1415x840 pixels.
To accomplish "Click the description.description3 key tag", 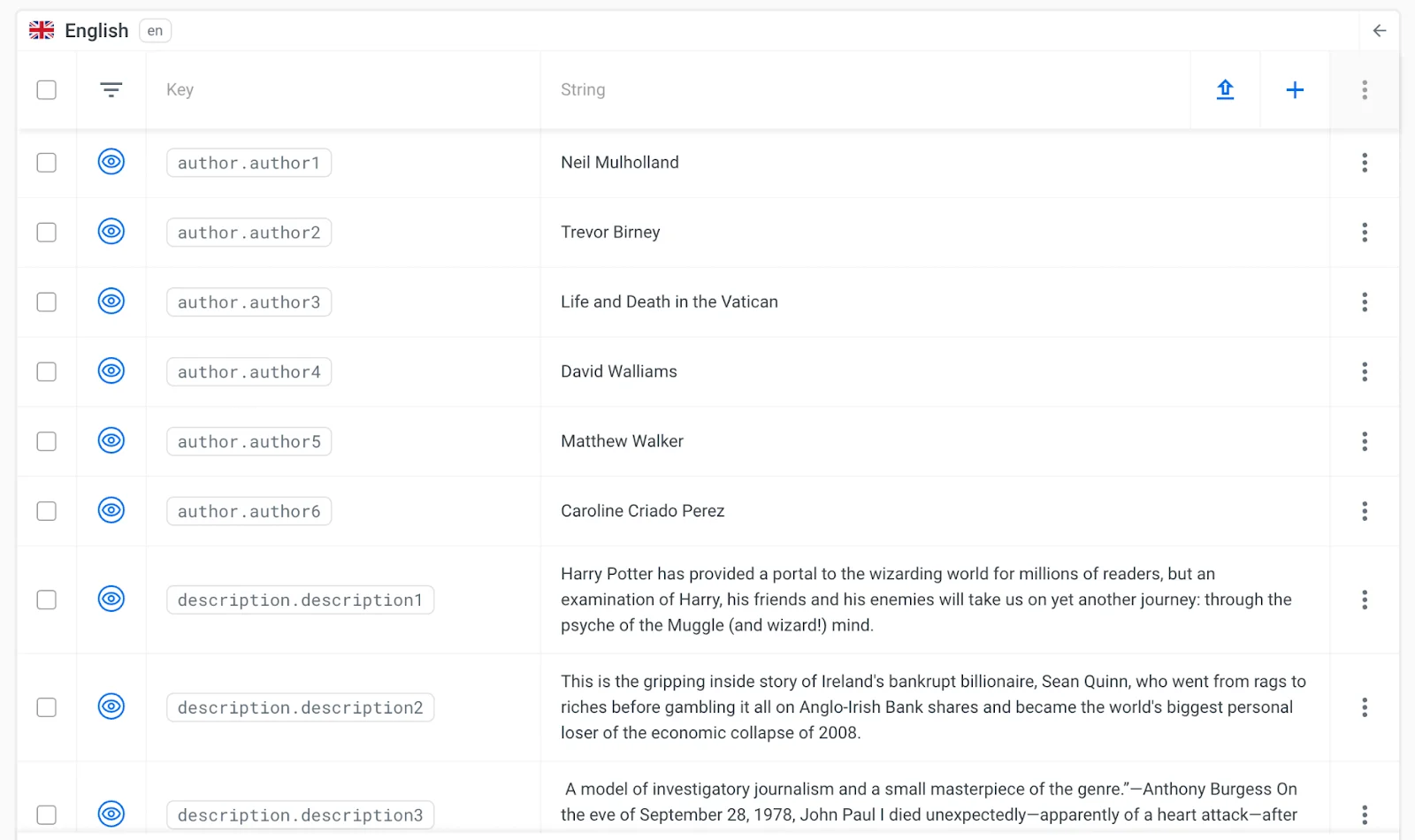I will pos(300,814).
